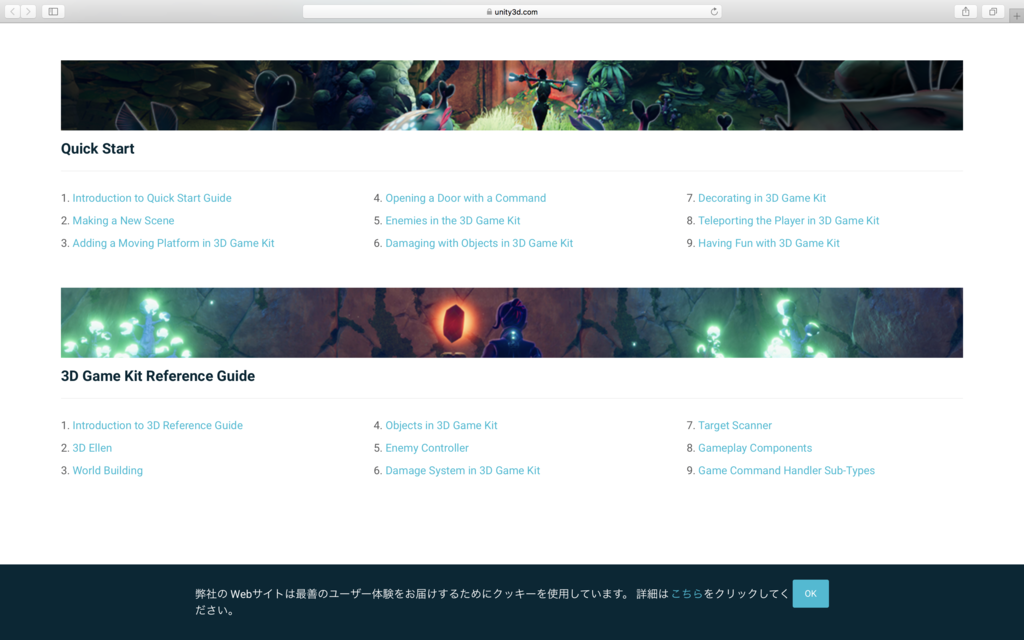Reload the page using the refresh icon

(714, 12)
